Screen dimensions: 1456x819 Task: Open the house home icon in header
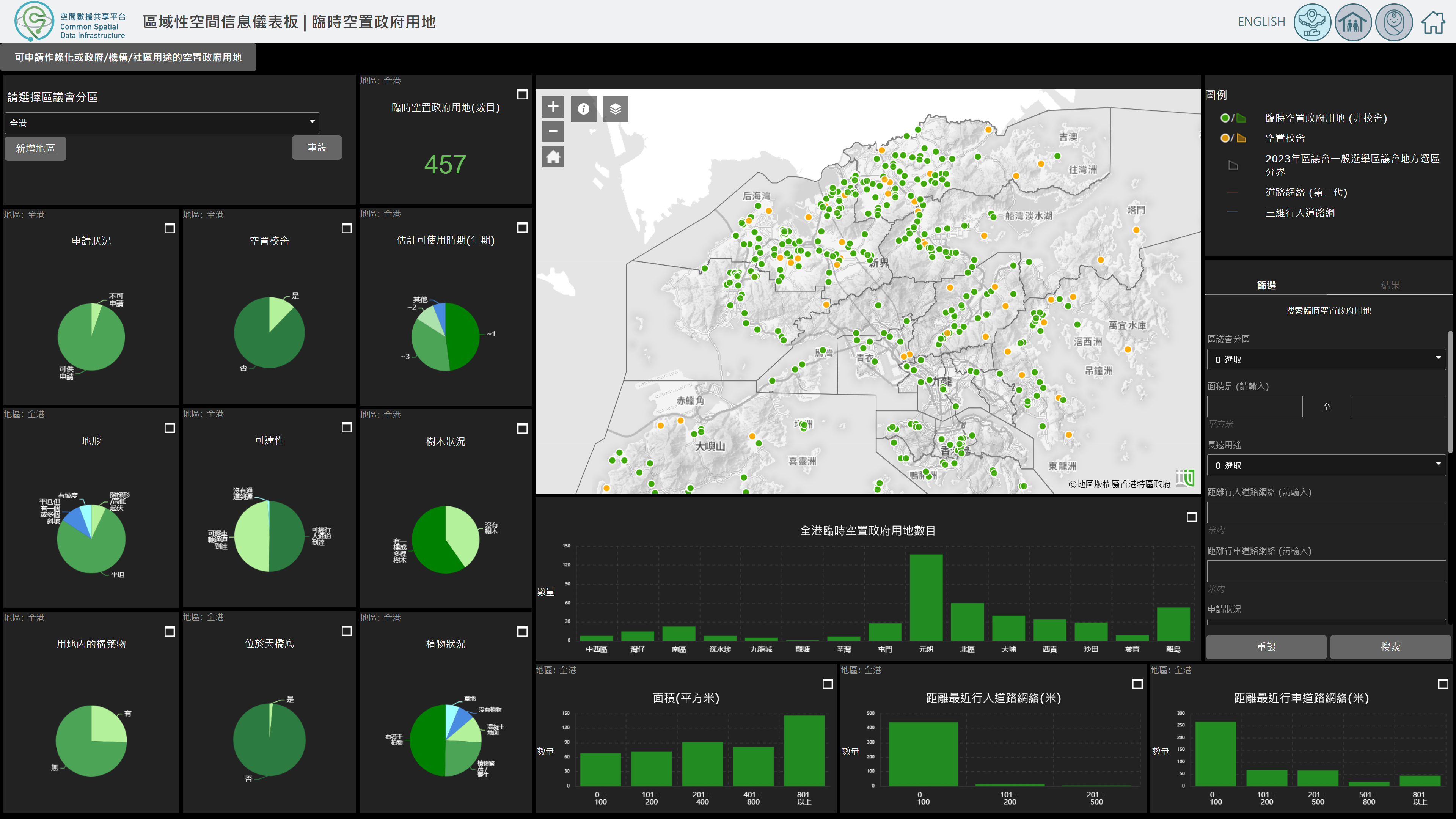[x=1433, y=22]
